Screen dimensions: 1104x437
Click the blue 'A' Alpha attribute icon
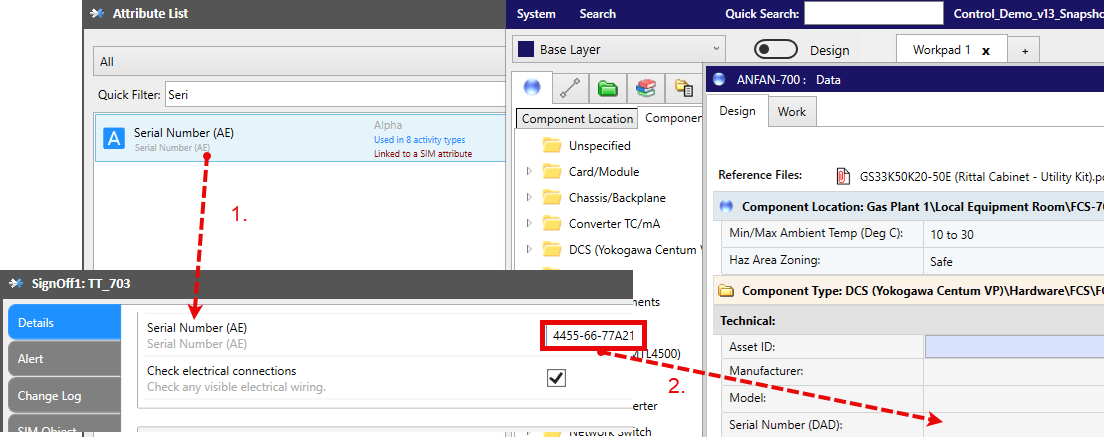[x=114, y=139]
